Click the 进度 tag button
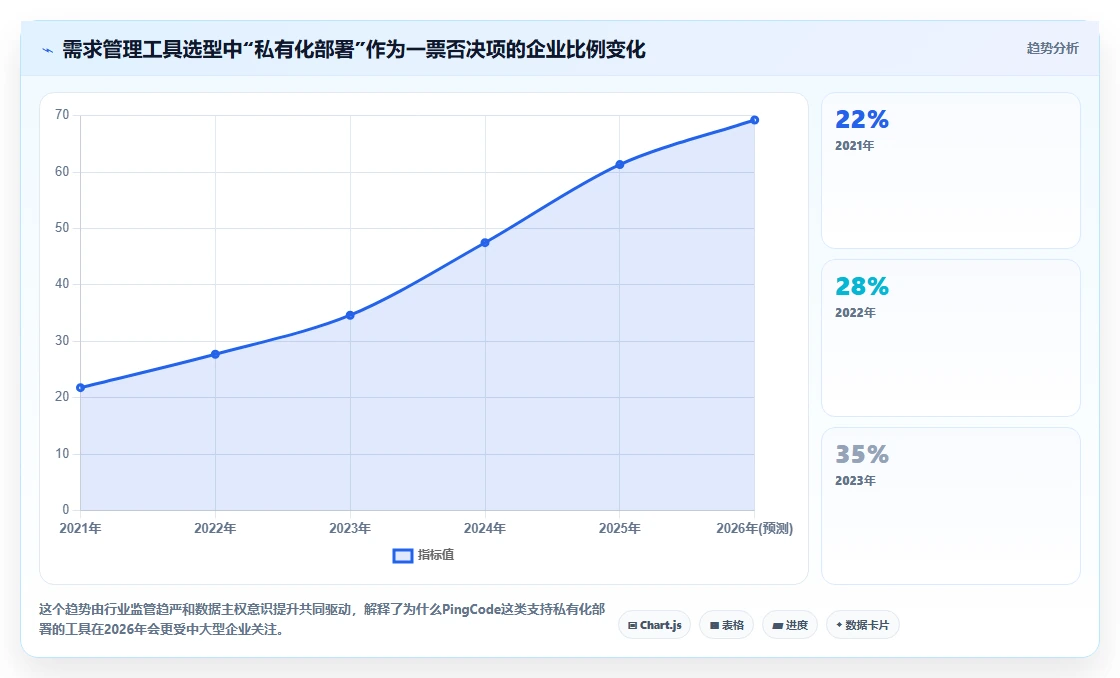This screenshot has width=1120, height=678. click(x=790, y=625)
